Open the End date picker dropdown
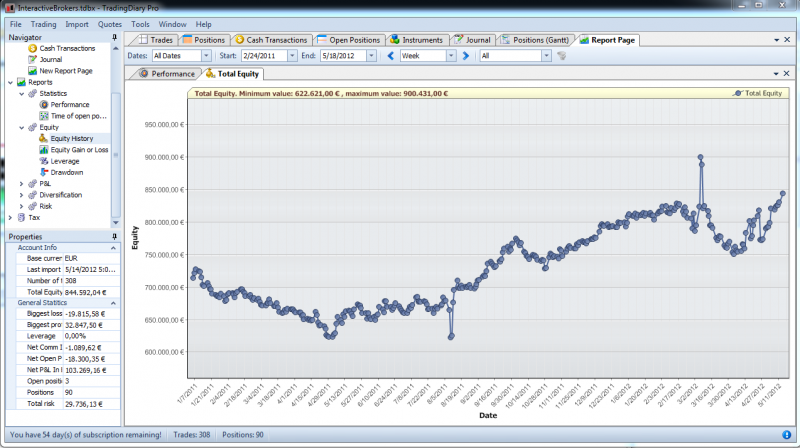This screenshot has width=800, height=448. [371, 56]
